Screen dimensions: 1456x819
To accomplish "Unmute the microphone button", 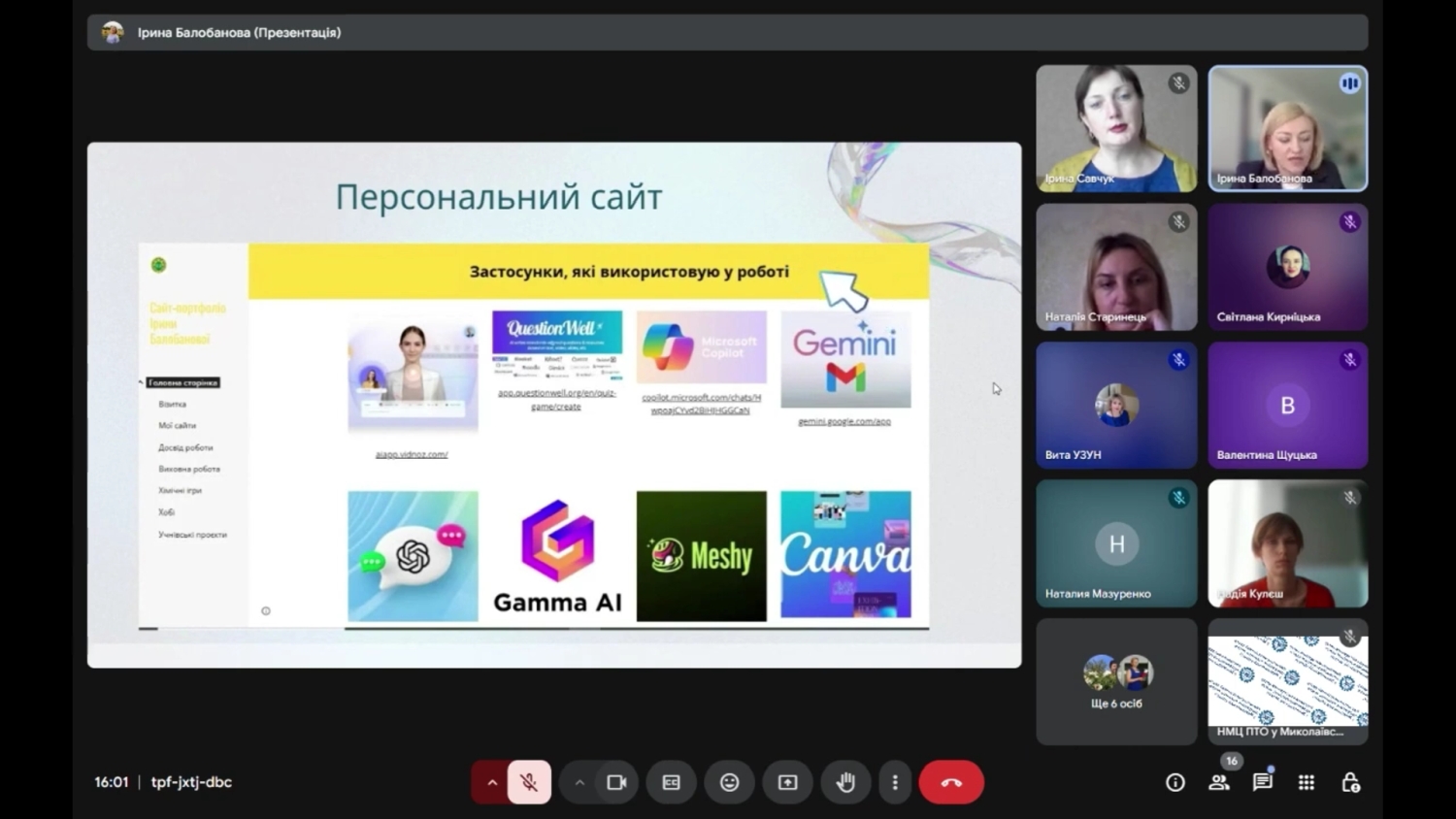I will click(x=529, y=782).
